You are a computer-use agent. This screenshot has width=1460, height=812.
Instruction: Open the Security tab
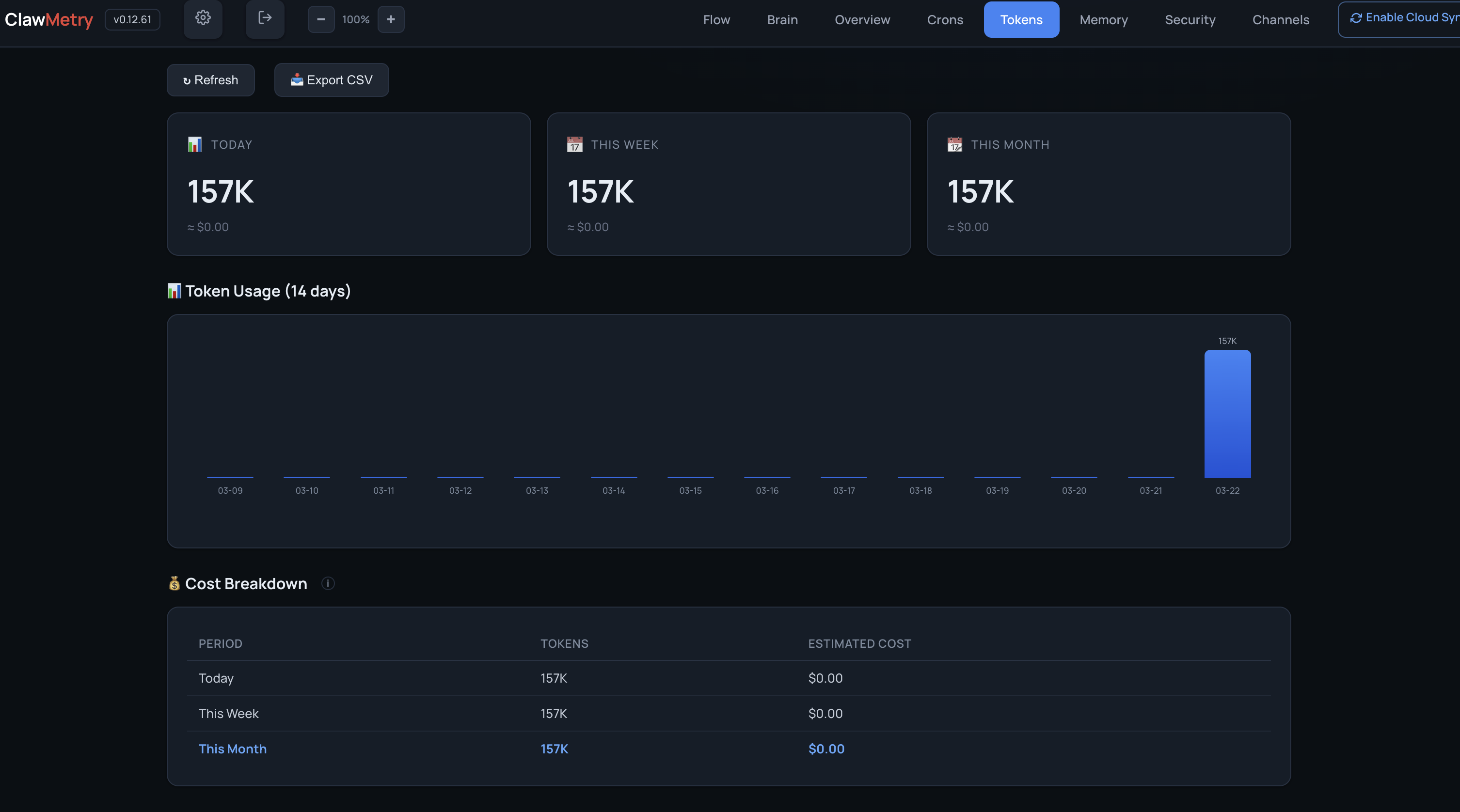(1190, 20)
